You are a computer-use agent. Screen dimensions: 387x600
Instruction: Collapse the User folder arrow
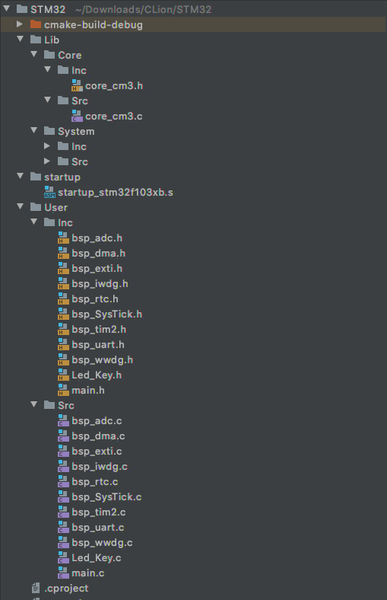point(20,207)
